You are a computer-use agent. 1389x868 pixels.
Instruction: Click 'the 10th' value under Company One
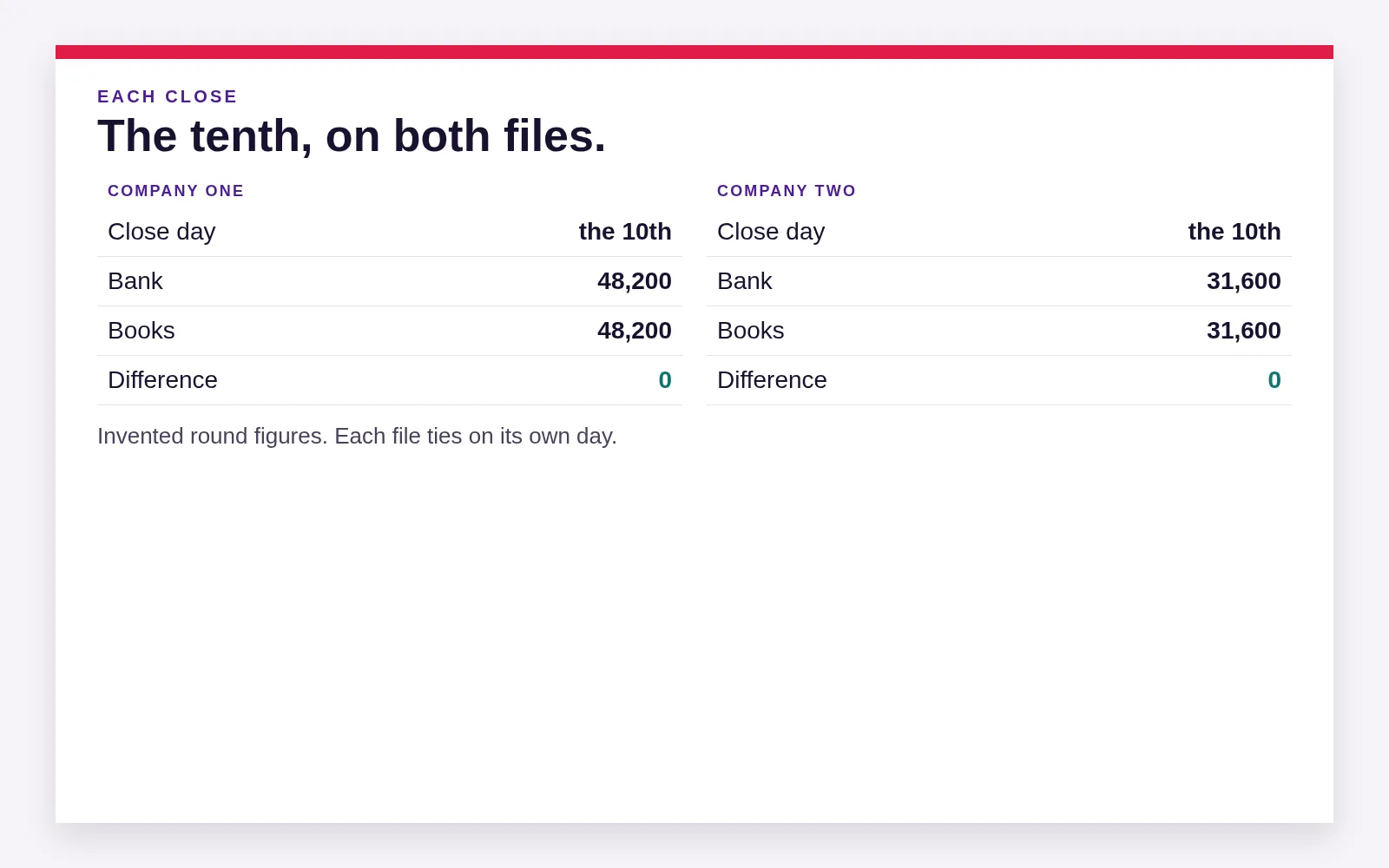[x=625, y=232]
